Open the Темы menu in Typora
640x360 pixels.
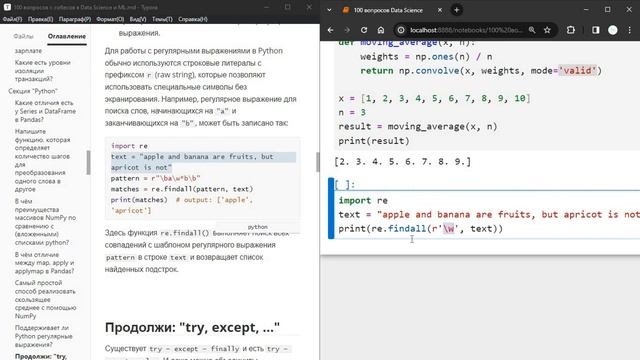tap(162, 19)
